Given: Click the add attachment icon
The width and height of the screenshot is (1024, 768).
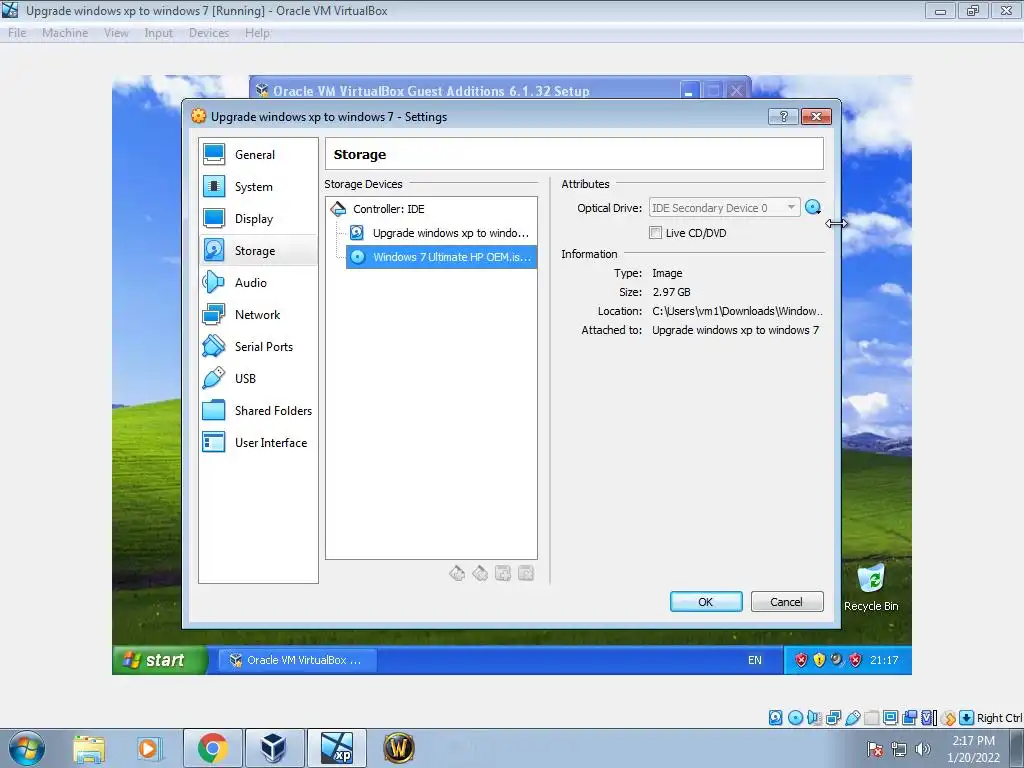Looking at the screenshot, I should pyautogui.click(x=503, y=573).
